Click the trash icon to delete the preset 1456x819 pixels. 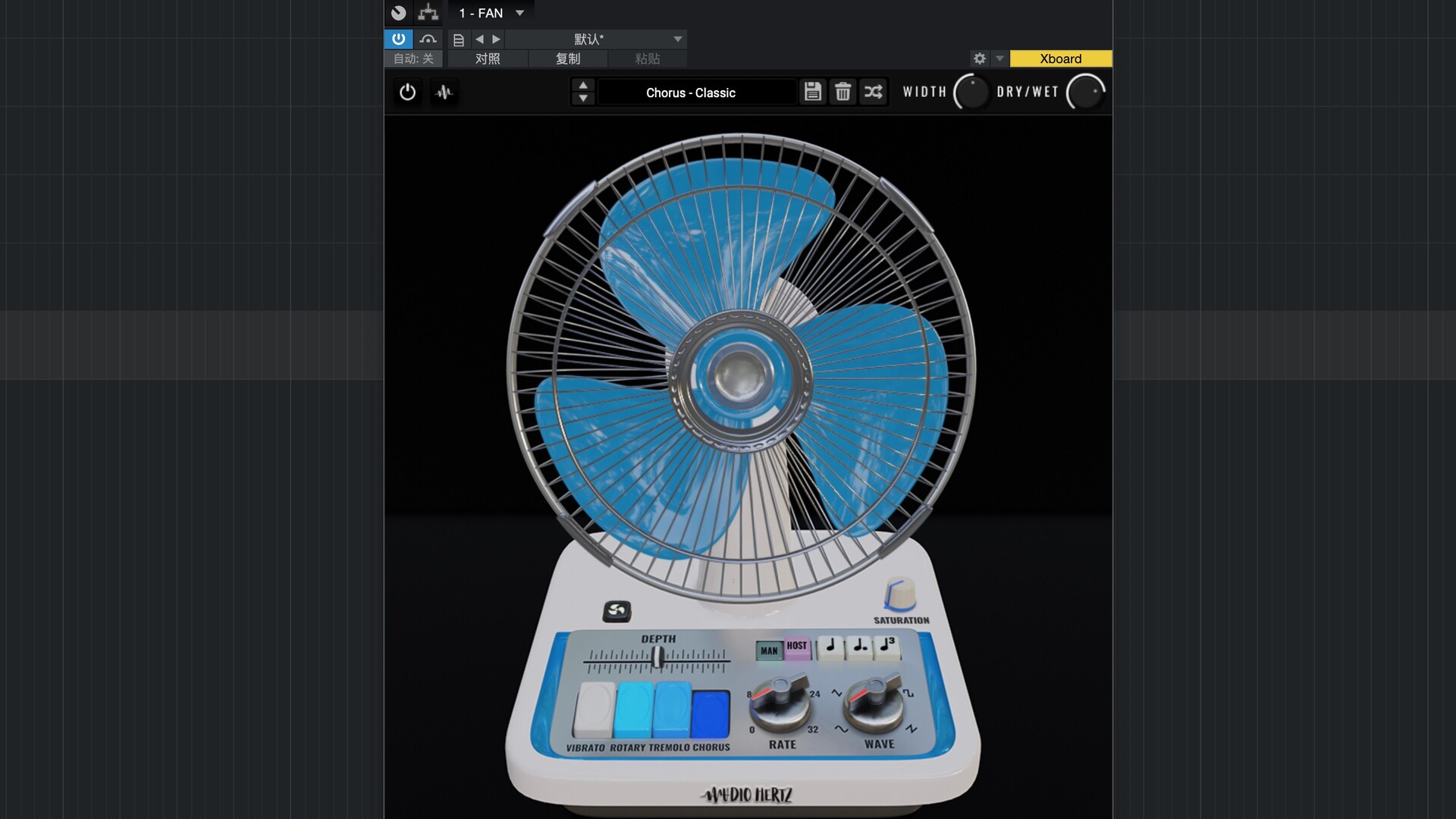point(843,92)
